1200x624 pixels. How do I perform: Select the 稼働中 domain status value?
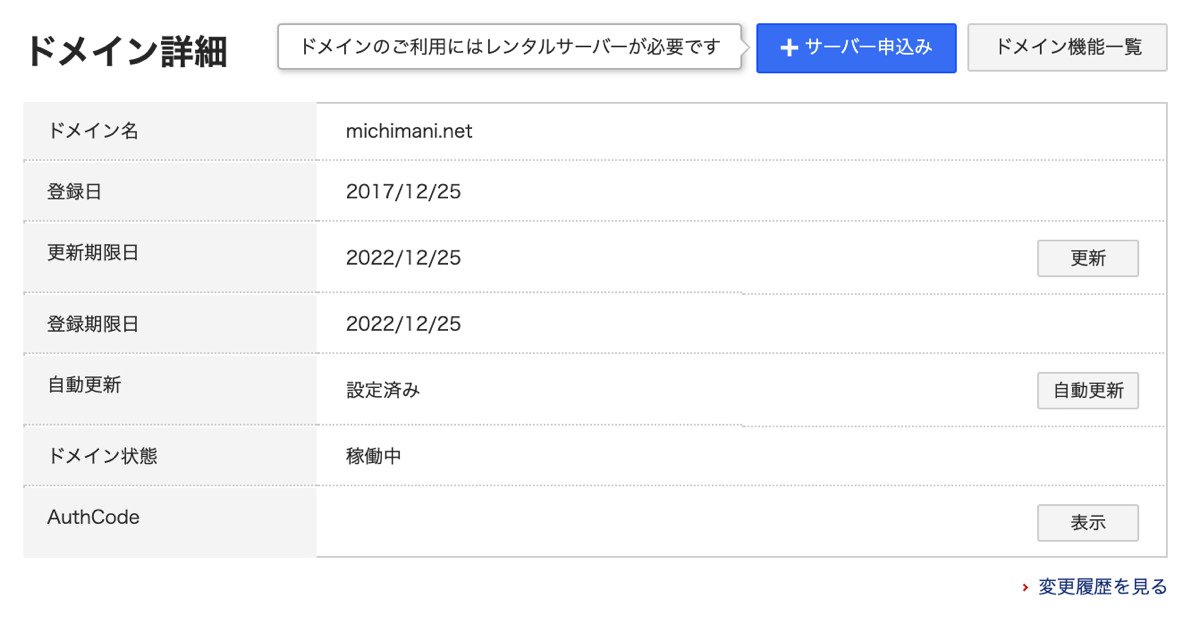[372, 455]
